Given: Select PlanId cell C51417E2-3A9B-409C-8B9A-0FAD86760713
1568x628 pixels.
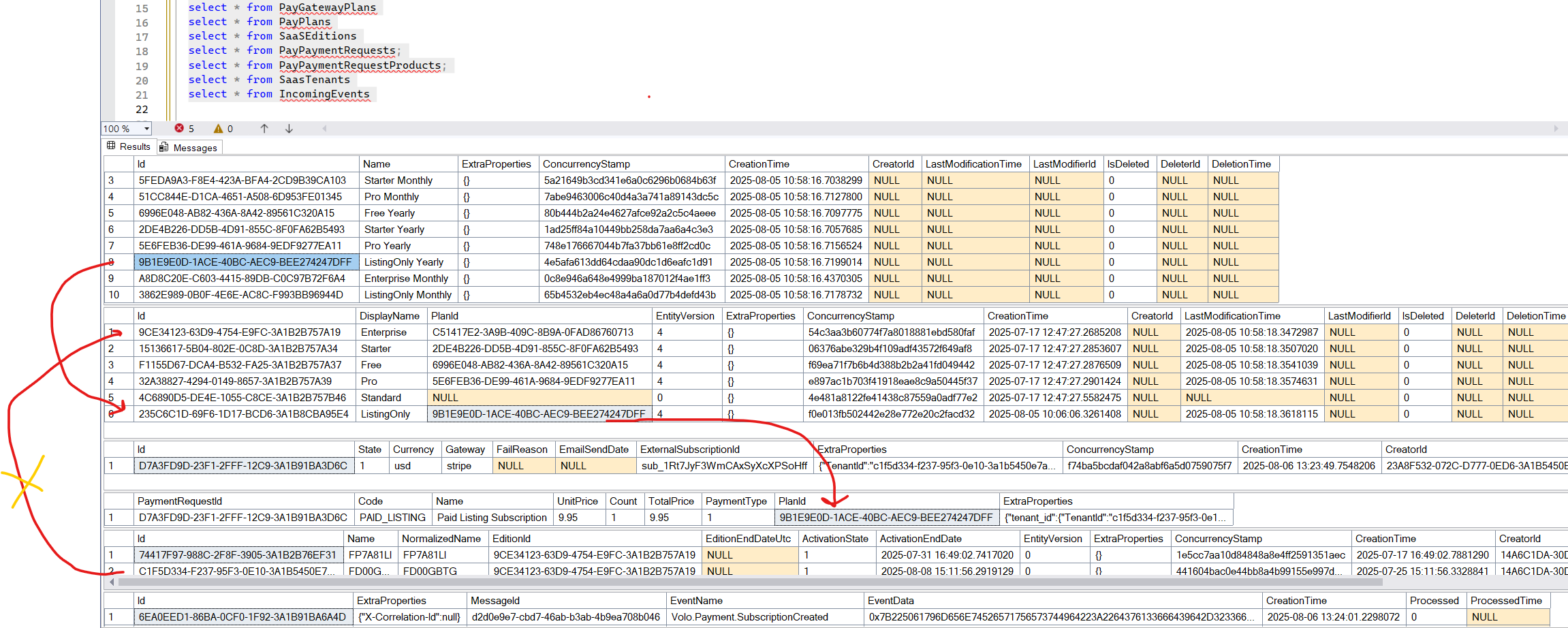Looking at the screenshot, I should pyautogui.click(x=539, y=332).
